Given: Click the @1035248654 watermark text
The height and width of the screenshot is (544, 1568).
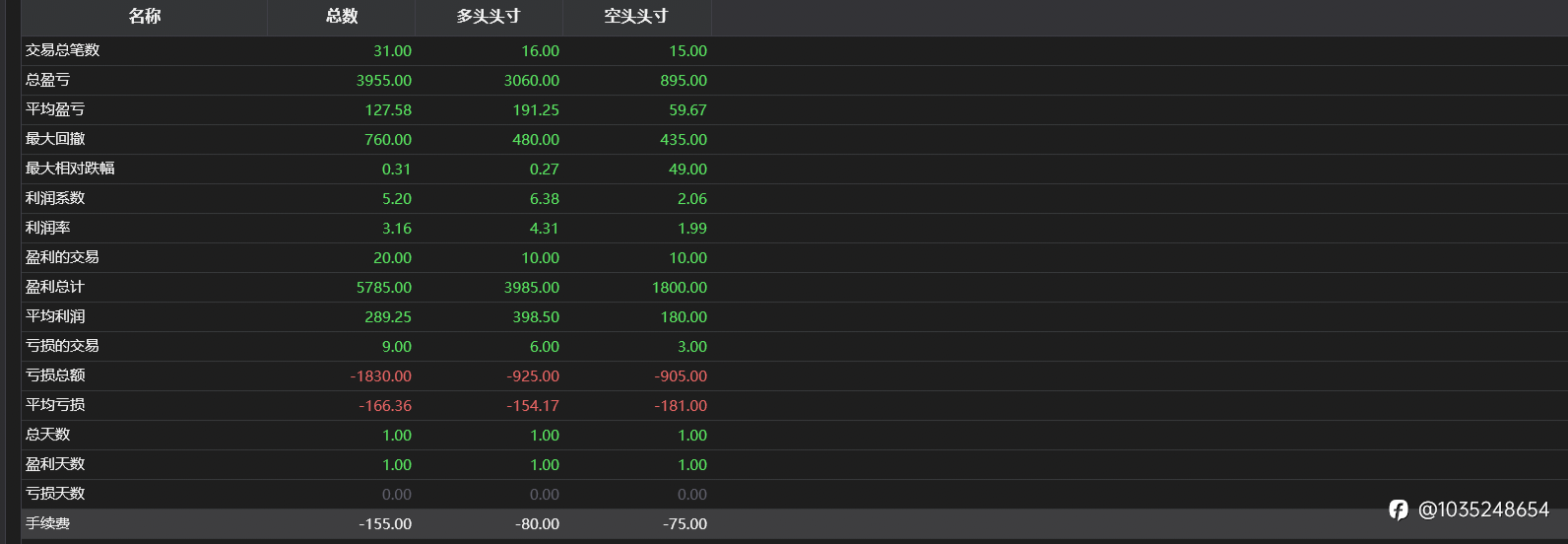Looking at the screenshot, I should coord(1483,510).
